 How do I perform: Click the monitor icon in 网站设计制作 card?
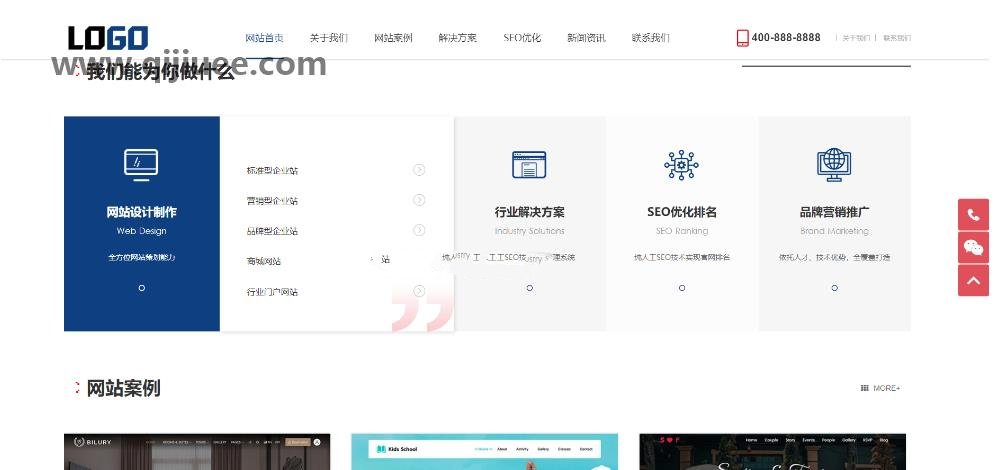click(141, 166)
